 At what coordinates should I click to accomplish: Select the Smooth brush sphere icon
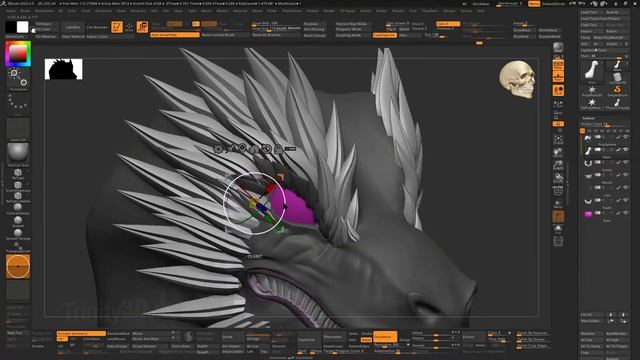(18, 220)
